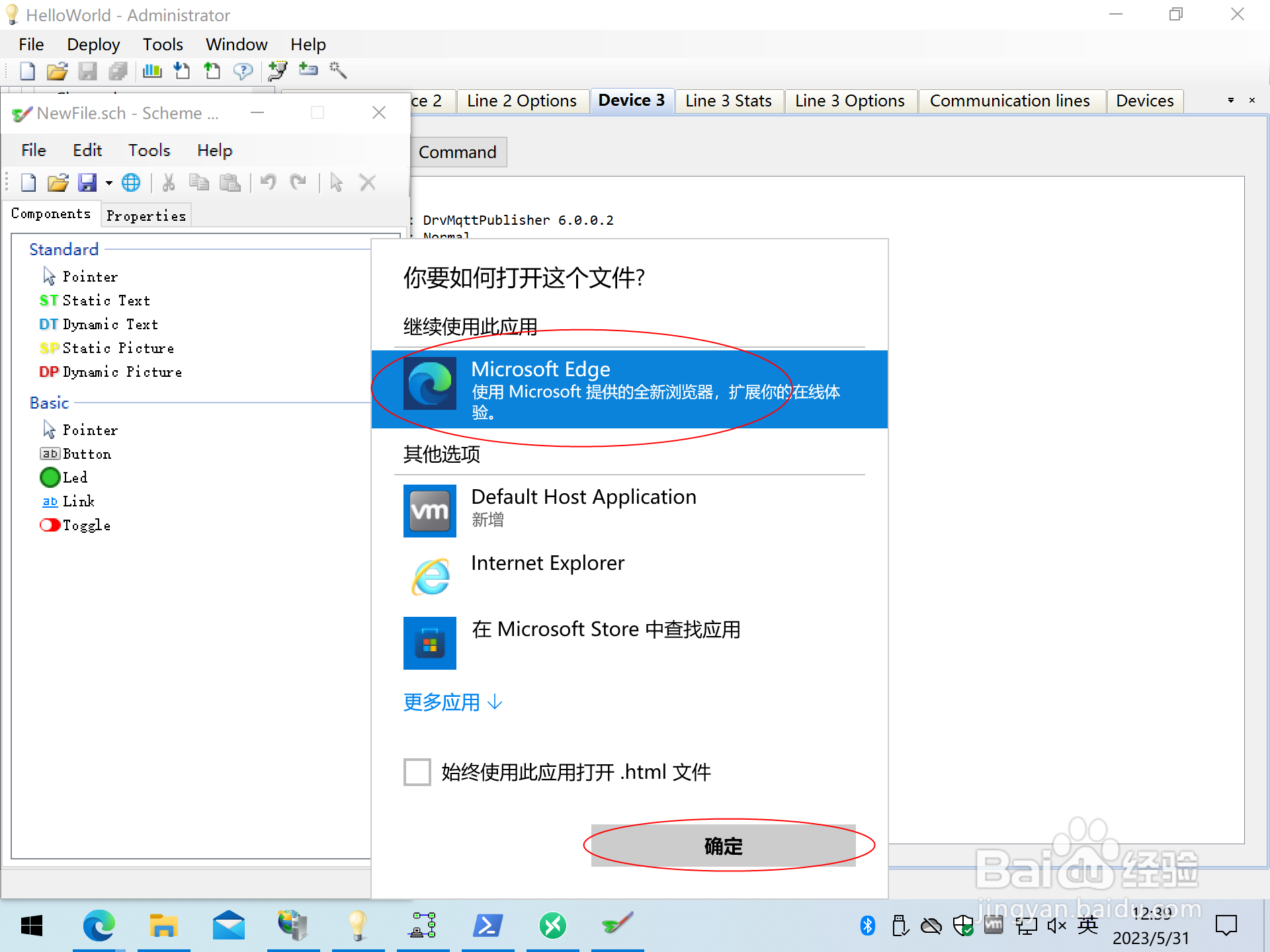Select Button component in Basic group
Image resolution: width=1270 pixels, height=952 pixels.
[75, 454]
